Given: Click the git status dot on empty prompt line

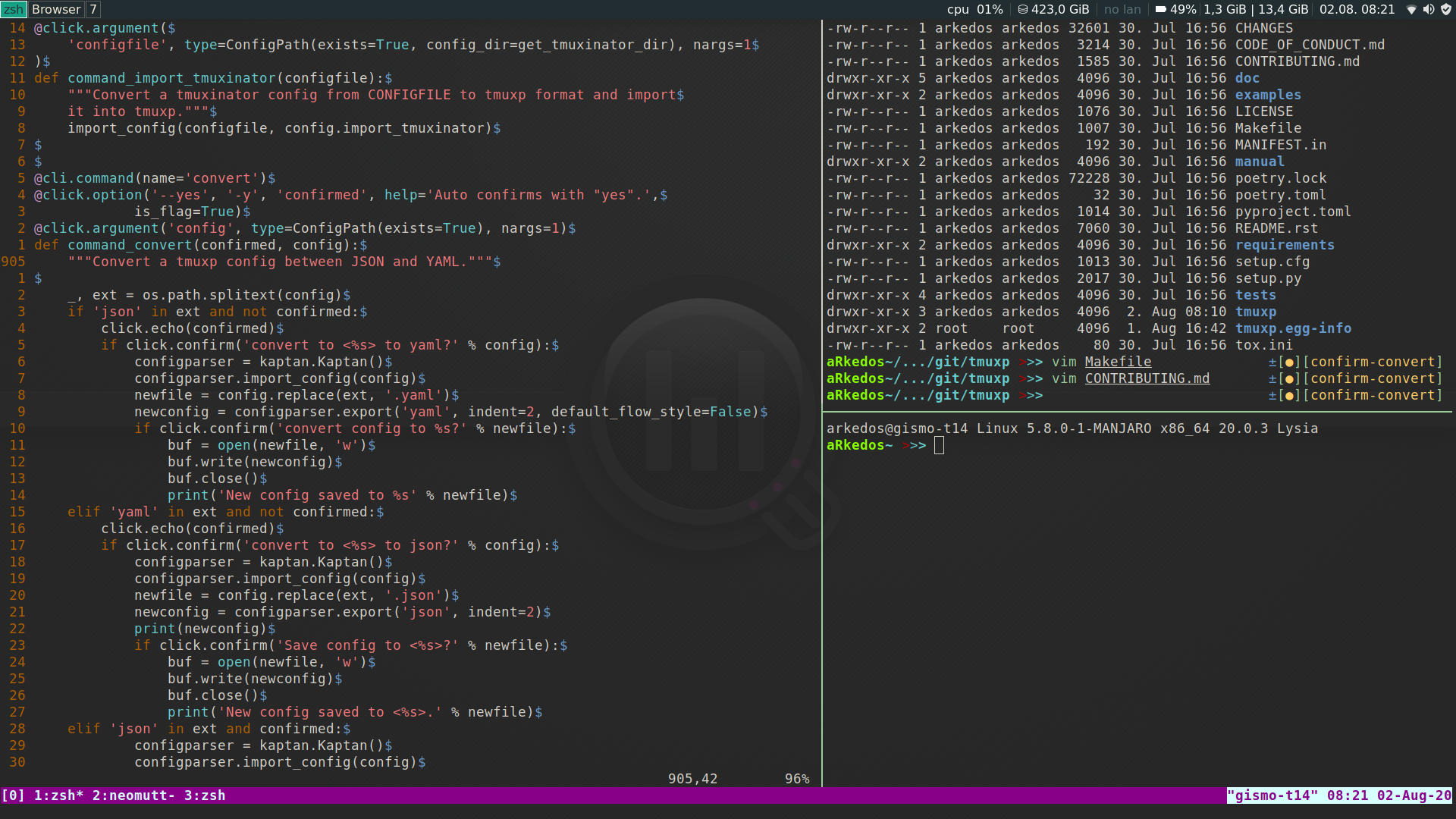Looking at the screenshot, I should coord(1289,396).
